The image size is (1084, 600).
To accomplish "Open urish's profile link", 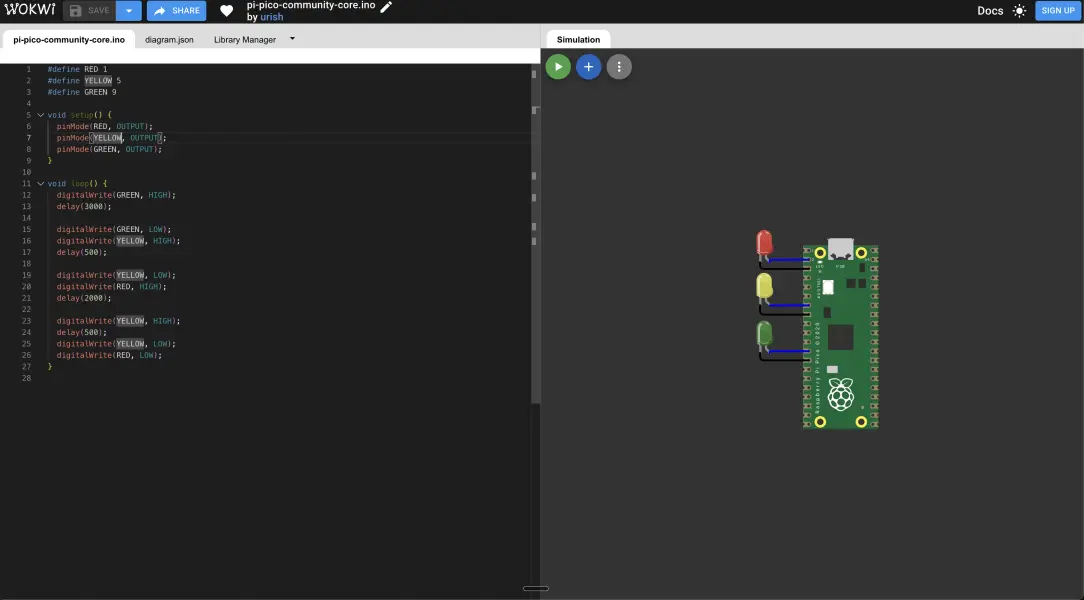I will (x=271, y=16).
